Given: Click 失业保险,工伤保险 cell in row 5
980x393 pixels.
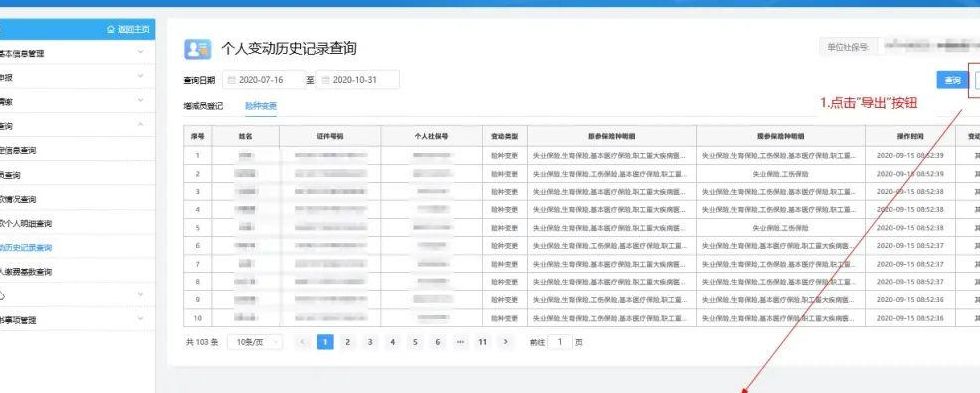Looking at the screenshot, I should pos(781,228).
